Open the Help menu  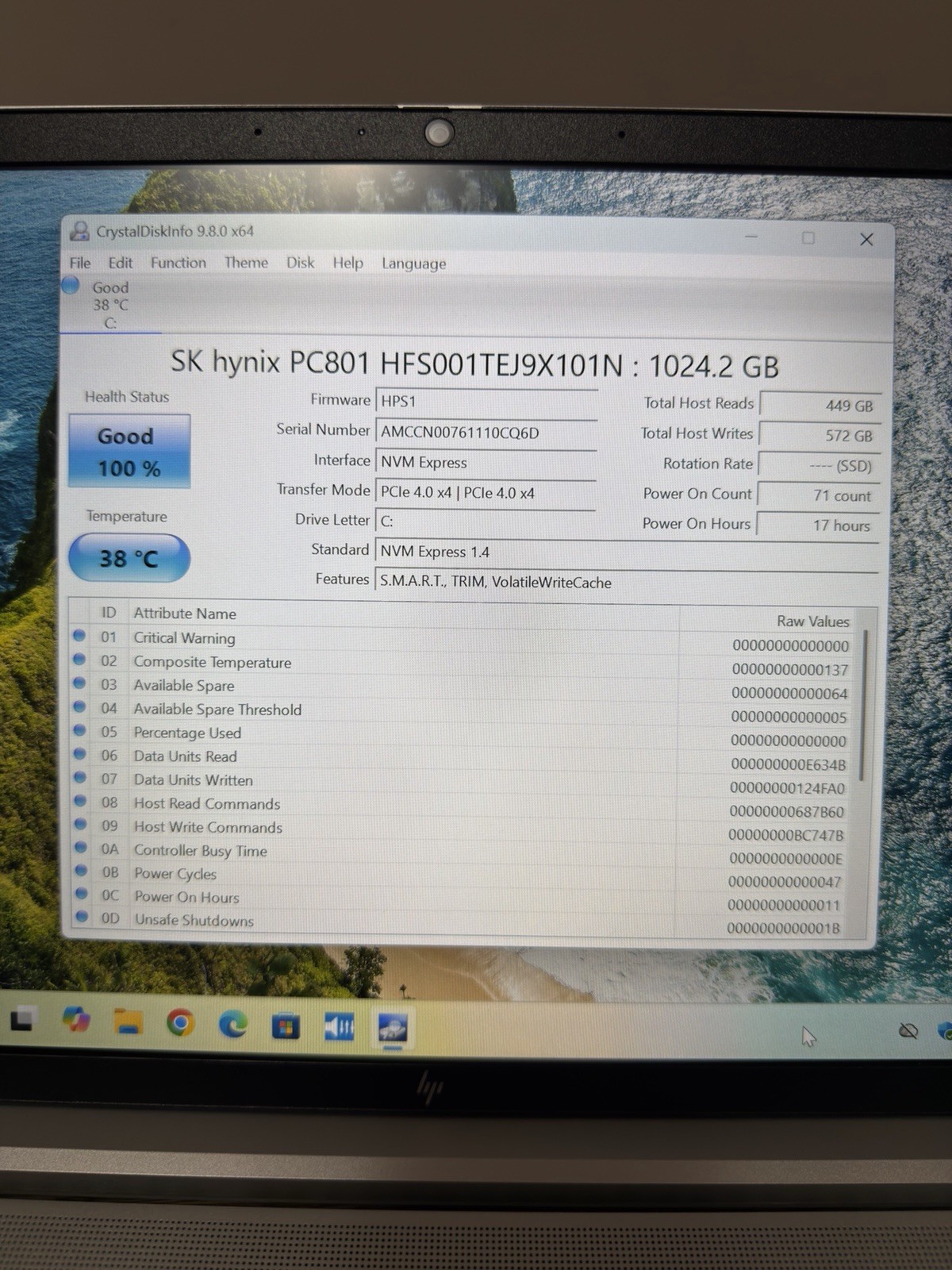347,263
